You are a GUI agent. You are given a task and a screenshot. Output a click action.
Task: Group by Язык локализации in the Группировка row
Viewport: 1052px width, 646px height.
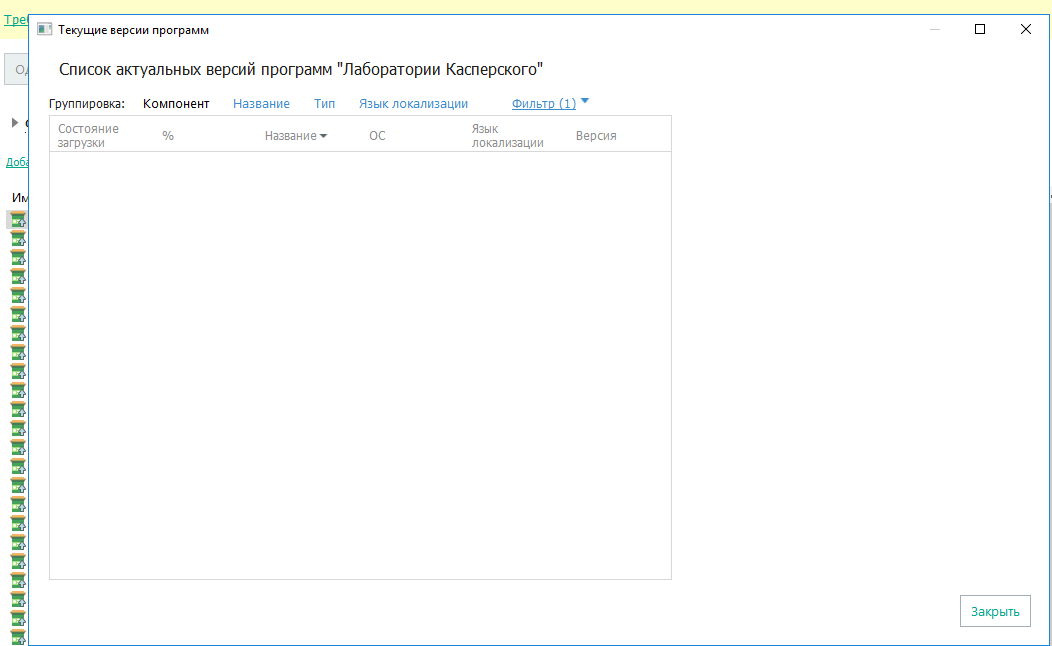point(413,104)
